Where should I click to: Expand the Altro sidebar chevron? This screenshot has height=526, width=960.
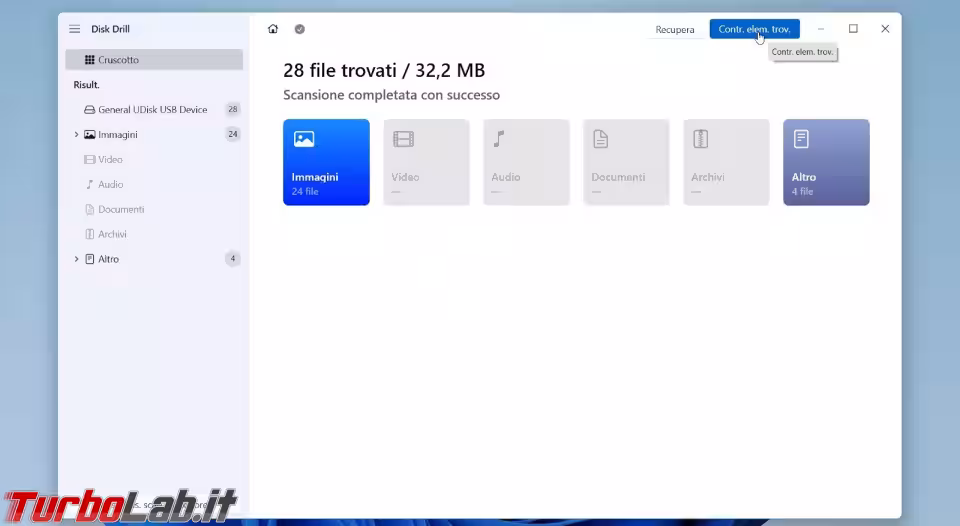pyautogui.click(x=77, y=259)
